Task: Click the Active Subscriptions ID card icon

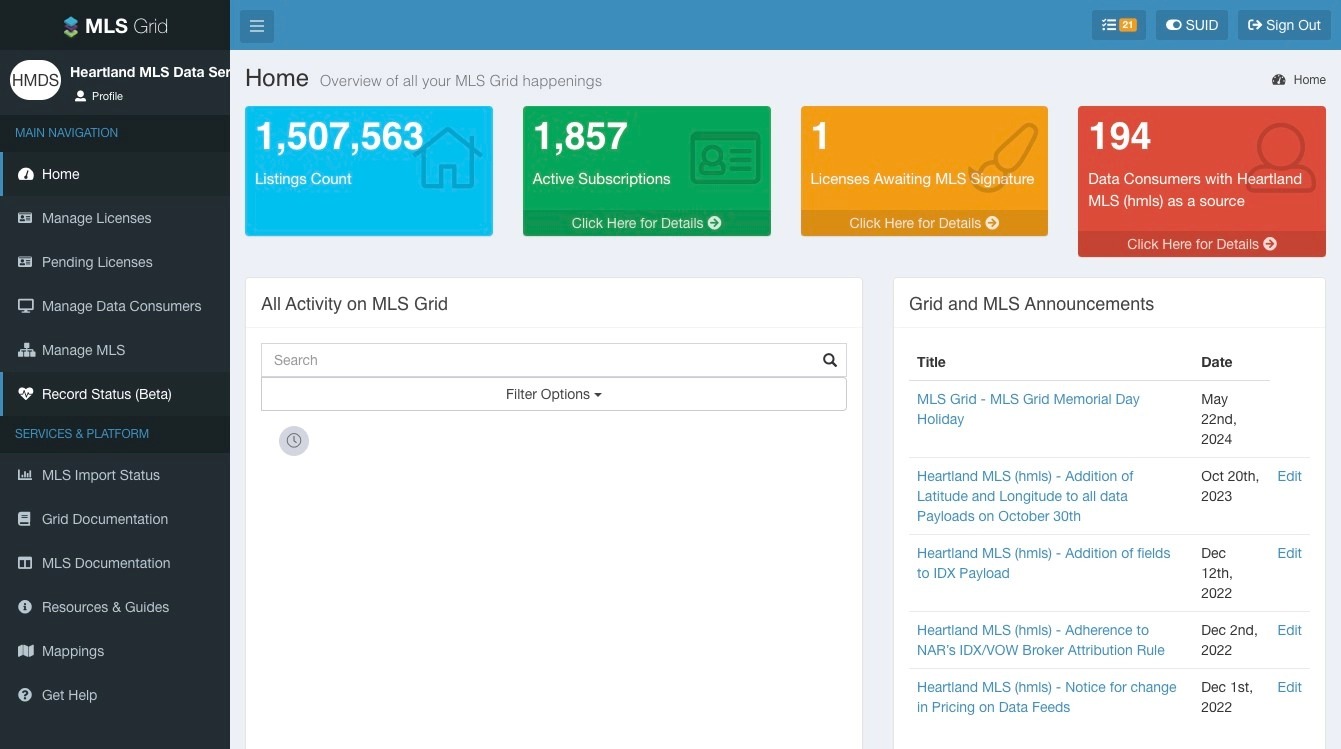Action: click(725, 157)
